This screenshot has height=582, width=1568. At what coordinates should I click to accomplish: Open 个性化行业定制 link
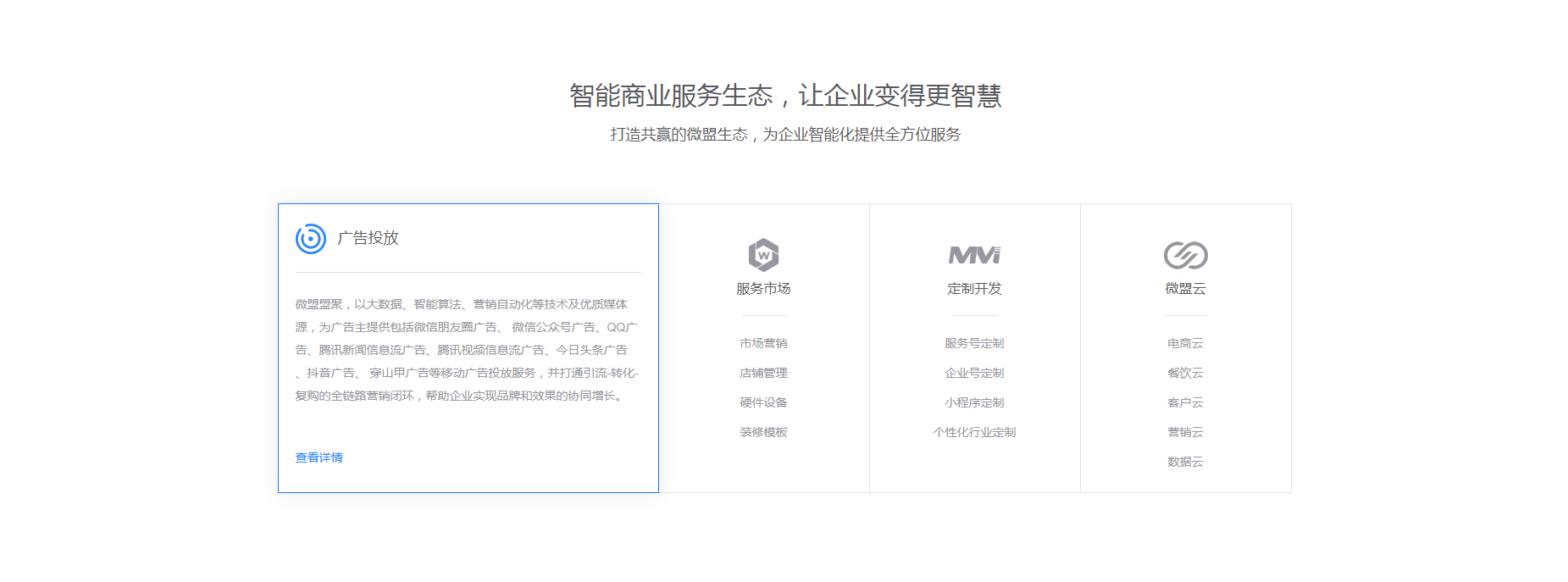[x=974, y=432]
